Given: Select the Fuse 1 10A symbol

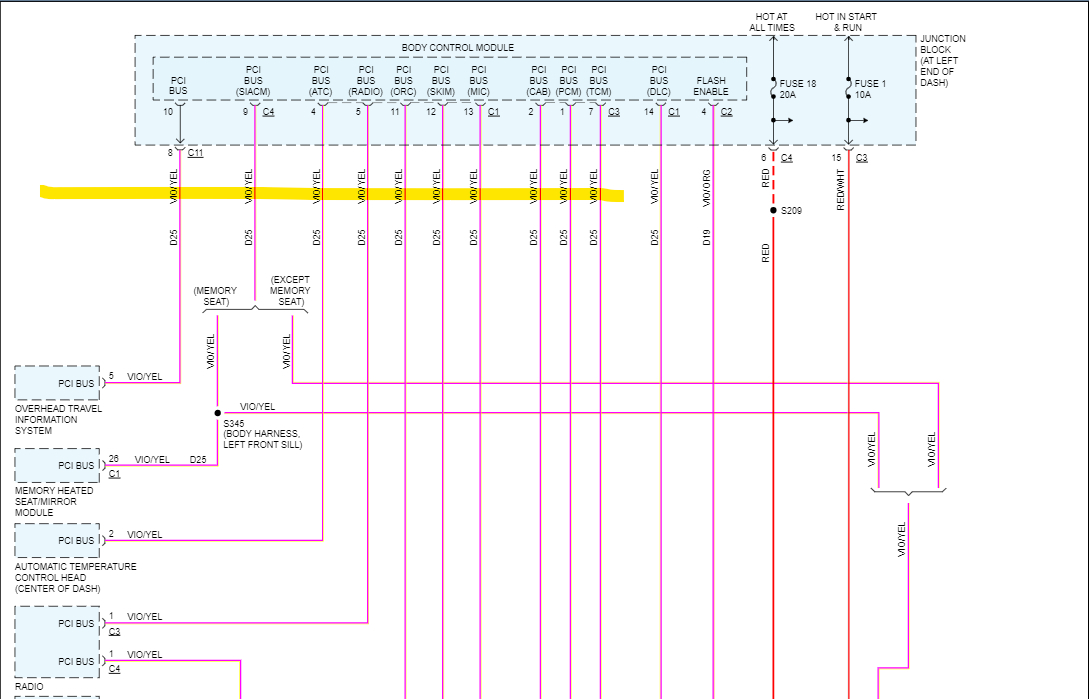Looking at the screenshot, I should tap(848, 89).
